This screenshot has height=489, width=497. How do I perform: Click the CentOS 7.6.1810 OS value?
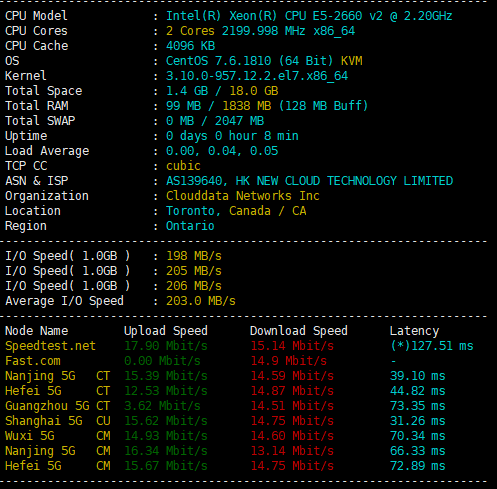[249, 61]
